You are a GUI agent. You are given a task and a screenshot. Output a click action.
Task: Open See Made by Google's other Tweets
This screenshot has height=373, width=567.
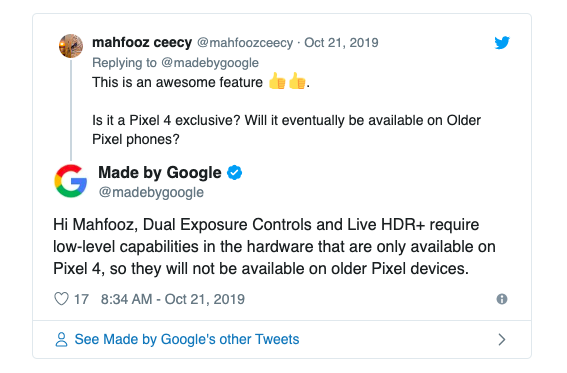point(187,339)
